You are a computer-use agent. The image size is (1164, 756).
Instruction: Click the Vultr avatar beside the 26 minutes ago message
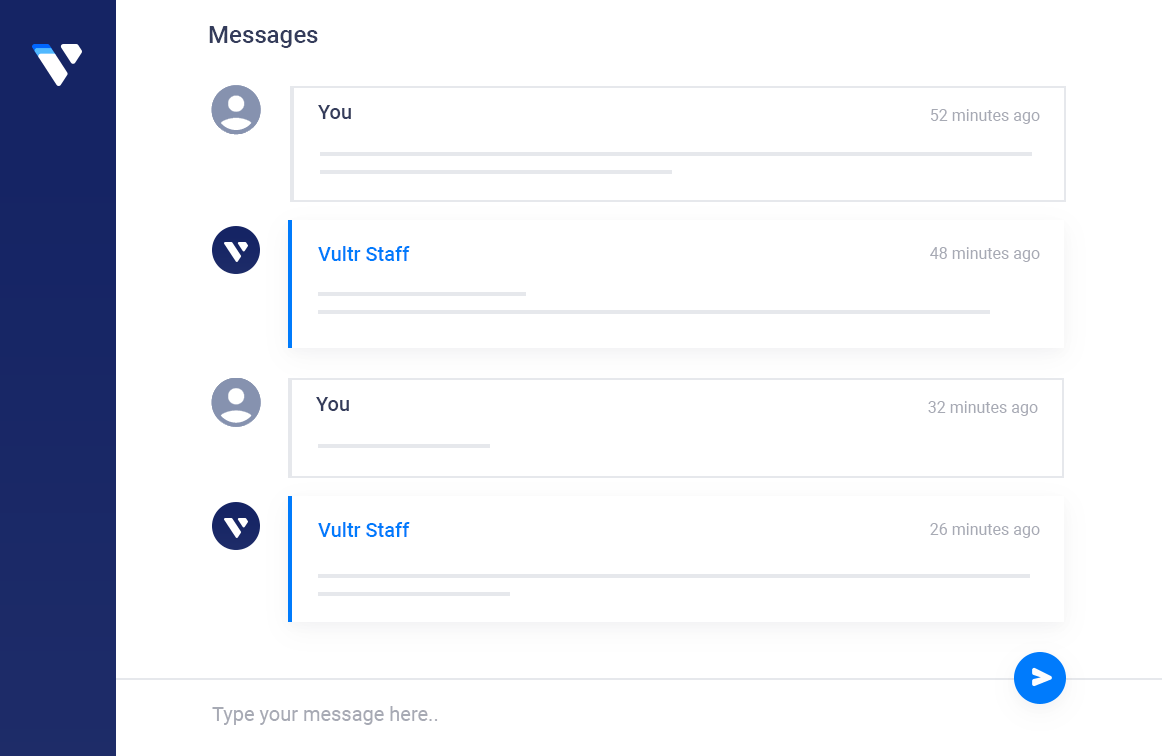tap(236, 526)
